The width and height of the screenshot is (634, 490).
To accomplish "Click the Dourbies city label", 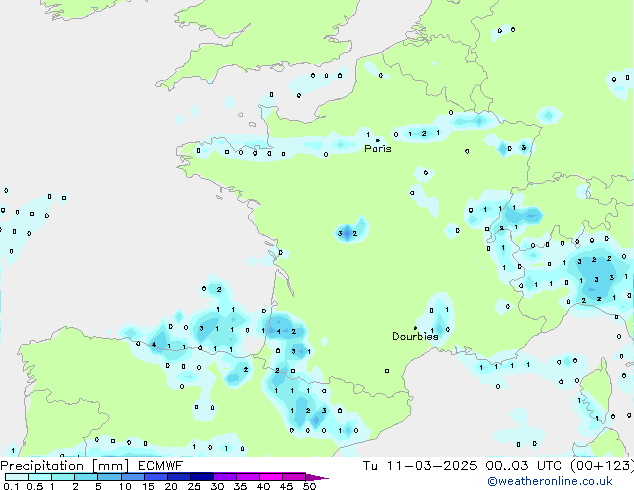I will [415, 336].
